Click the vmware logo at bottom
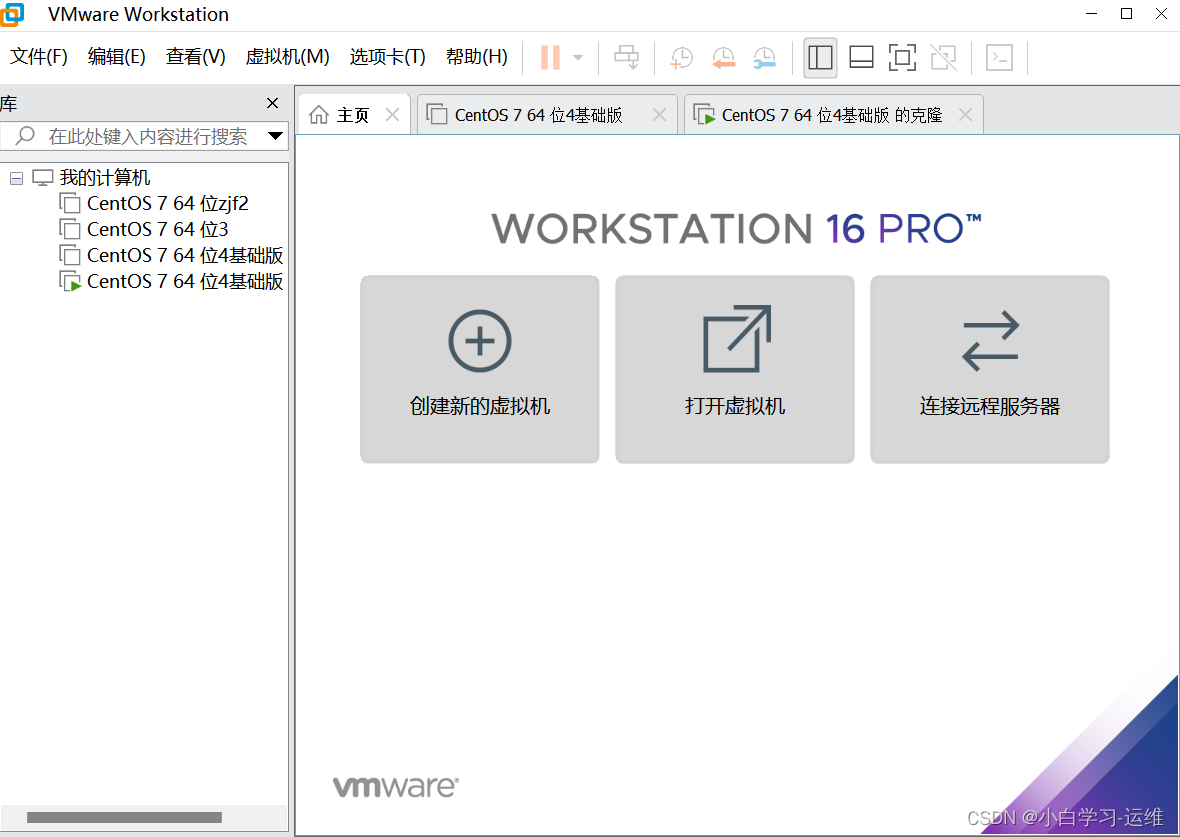 coord(396,787)
